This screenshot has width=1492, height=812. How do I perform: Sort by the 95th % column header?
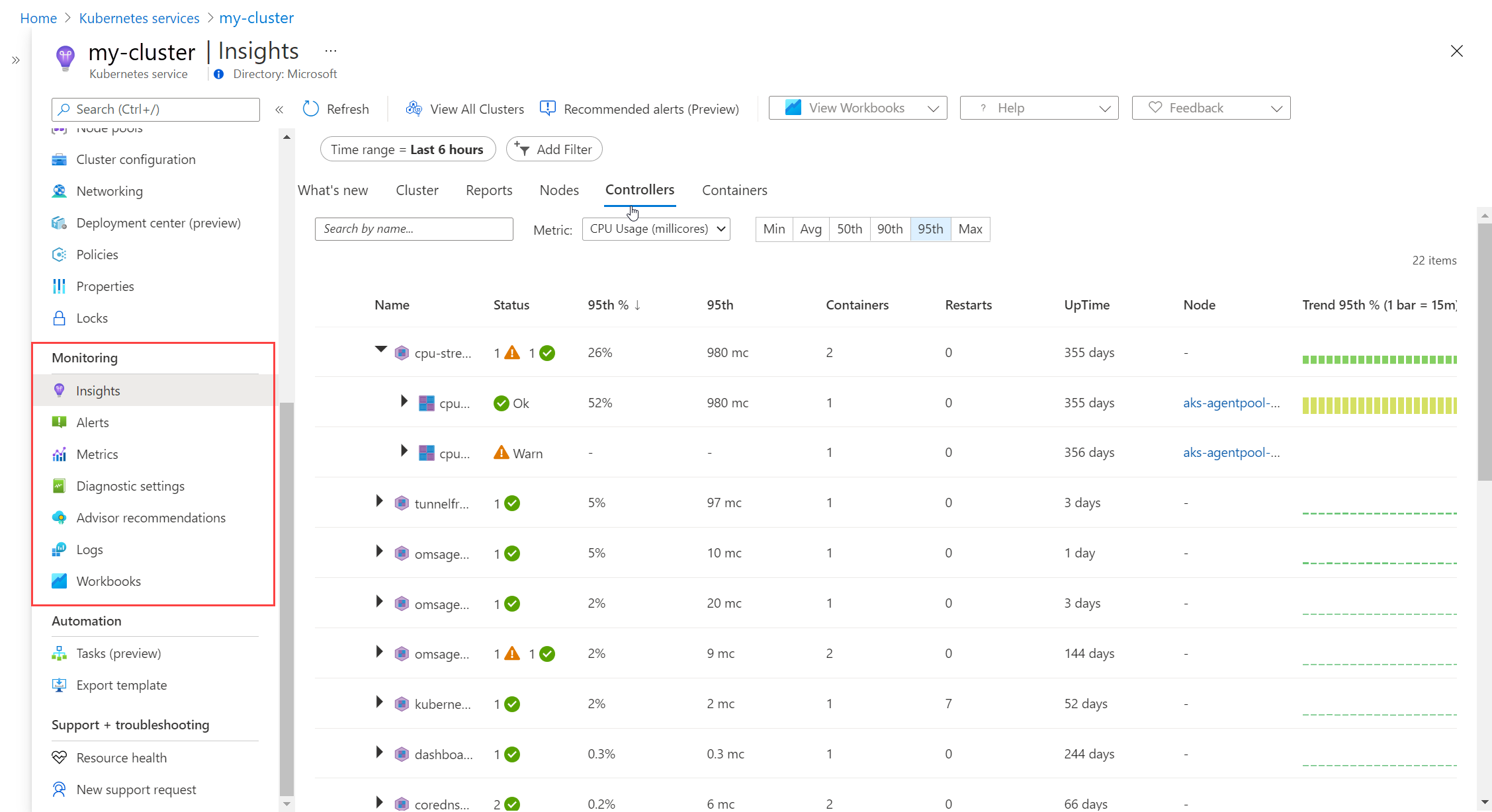[613, 305]
